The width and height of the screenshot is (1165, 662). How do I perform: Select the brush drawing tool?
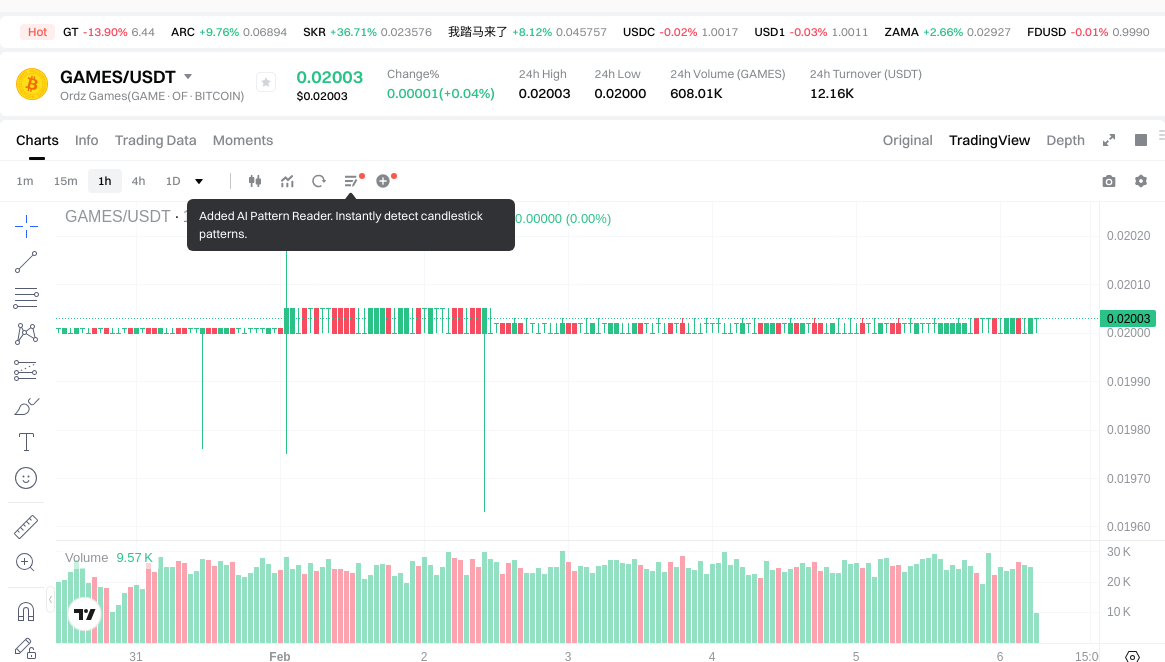[26, 406]
